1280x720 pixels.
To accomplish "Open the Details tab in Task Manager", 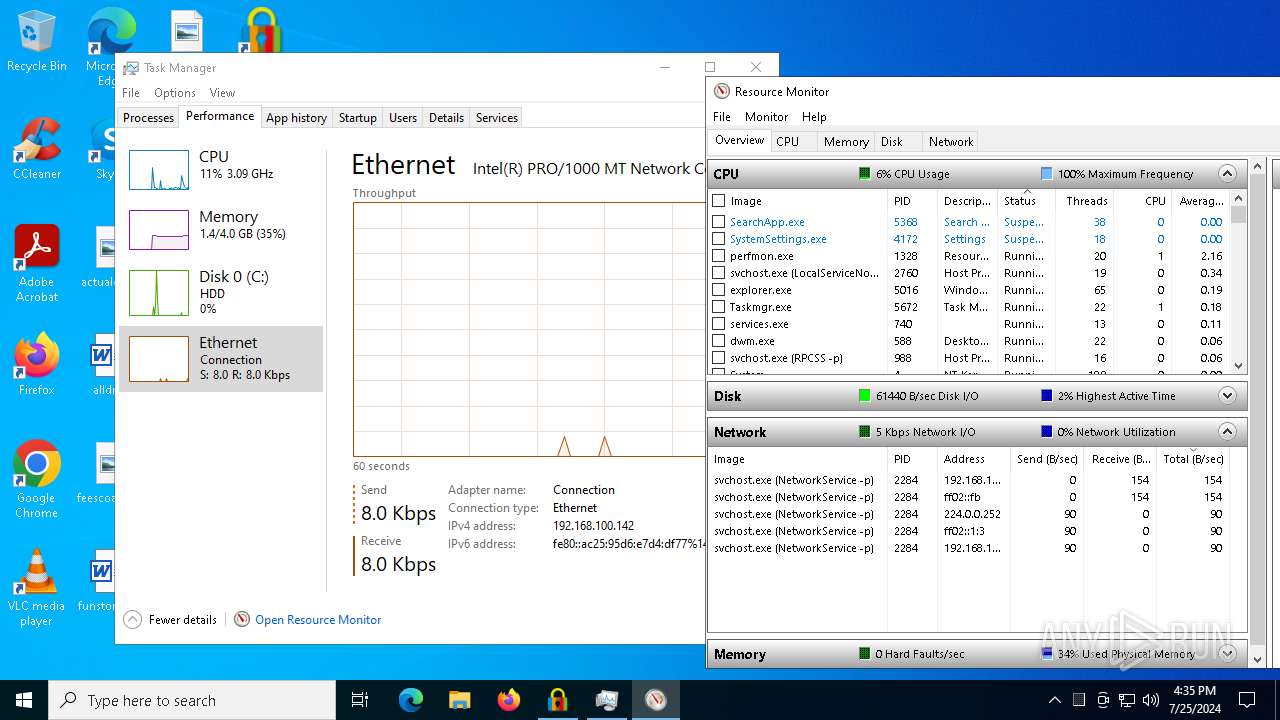I will click(x=446, y=117).
